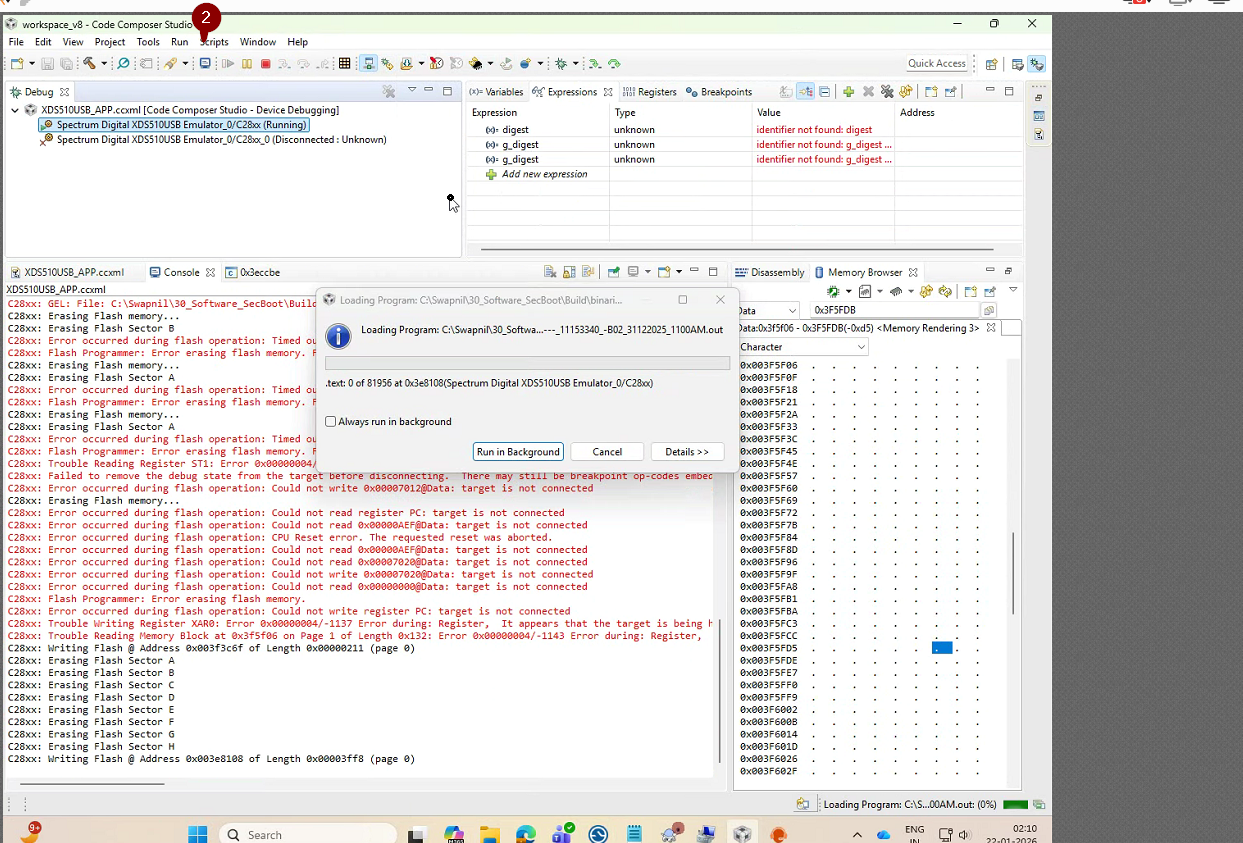
Task: Click the red Terminate debug icon
Action: click(266, 64)
